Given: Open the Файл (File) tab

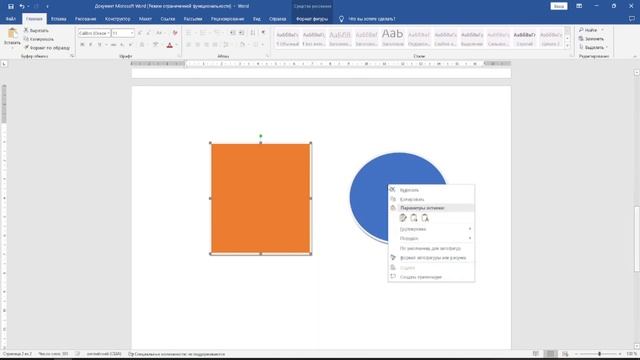Looking at the screenshot, I should (11, 19).
